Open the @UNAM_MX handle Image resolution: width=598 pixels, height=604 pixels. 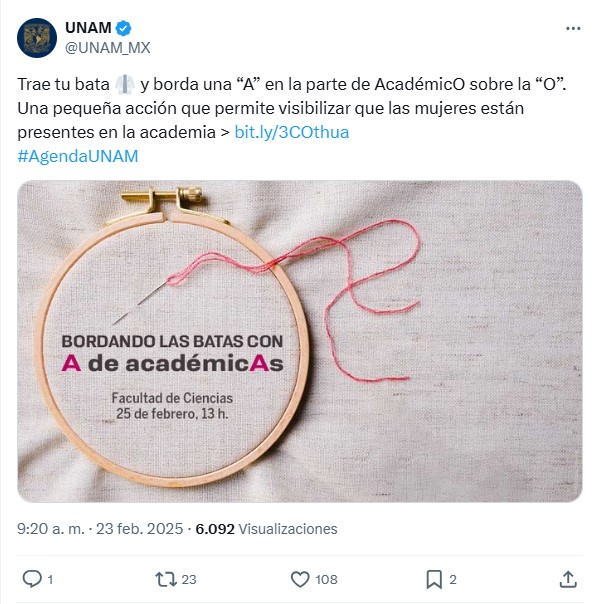coord(108,48)
